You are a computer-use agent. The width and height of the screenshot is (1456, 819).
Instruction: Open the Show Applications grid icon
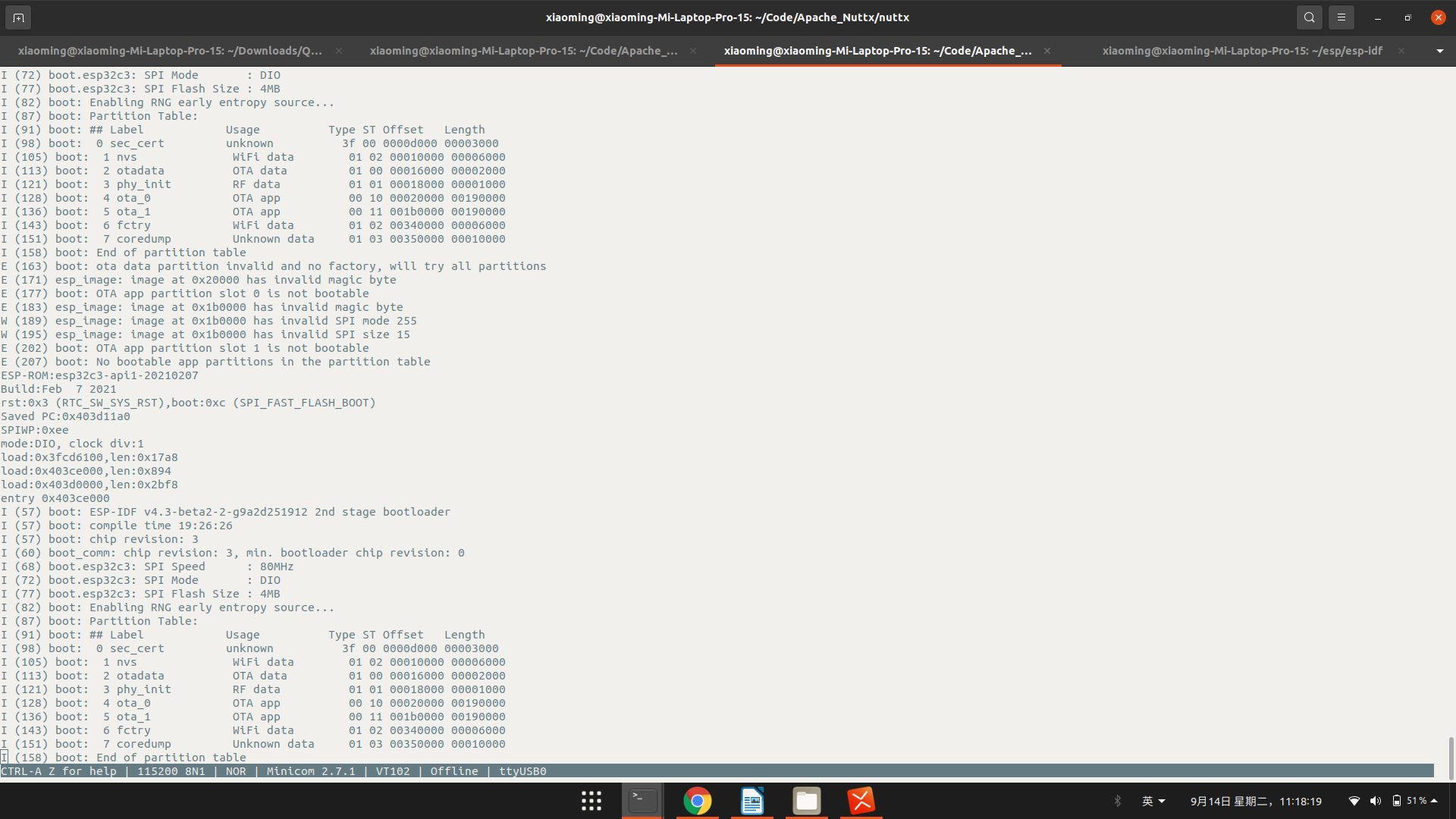pos(591,801)
